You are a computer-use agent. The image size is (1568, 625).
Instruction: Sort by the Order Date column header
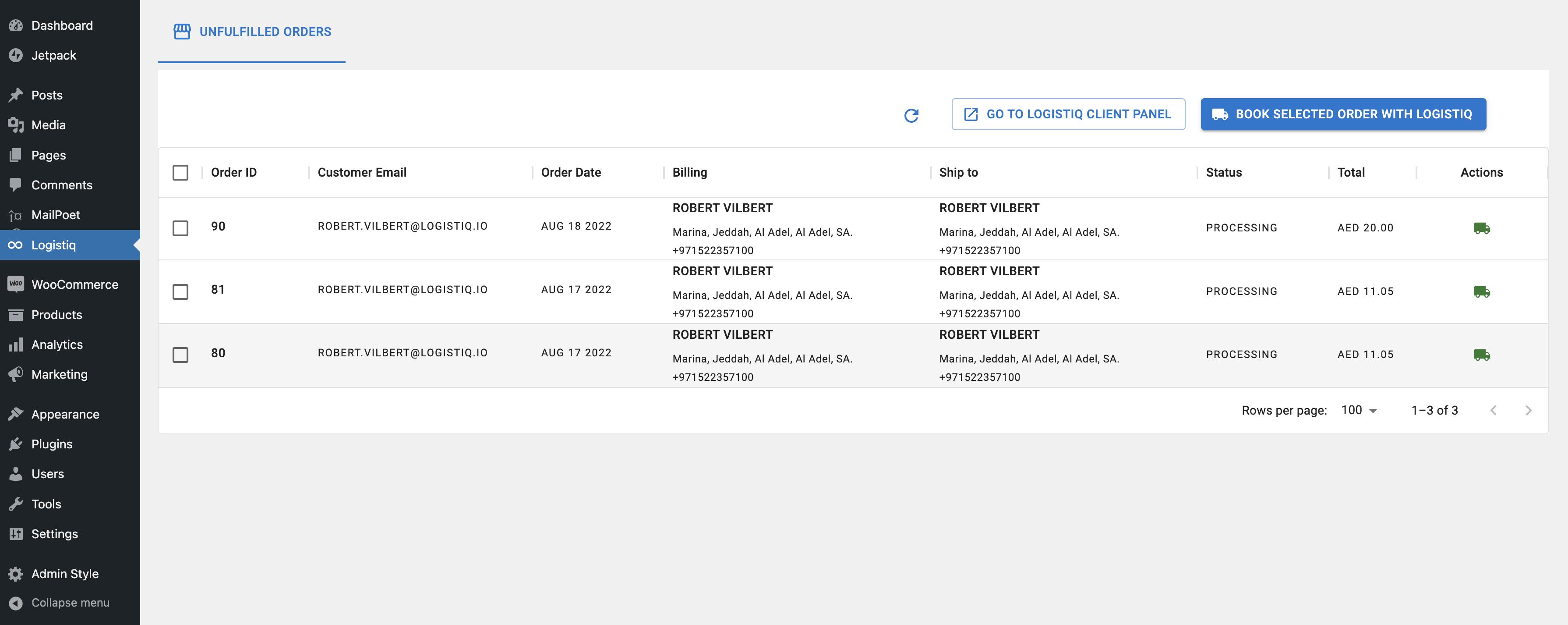click(x=571, y=172)
